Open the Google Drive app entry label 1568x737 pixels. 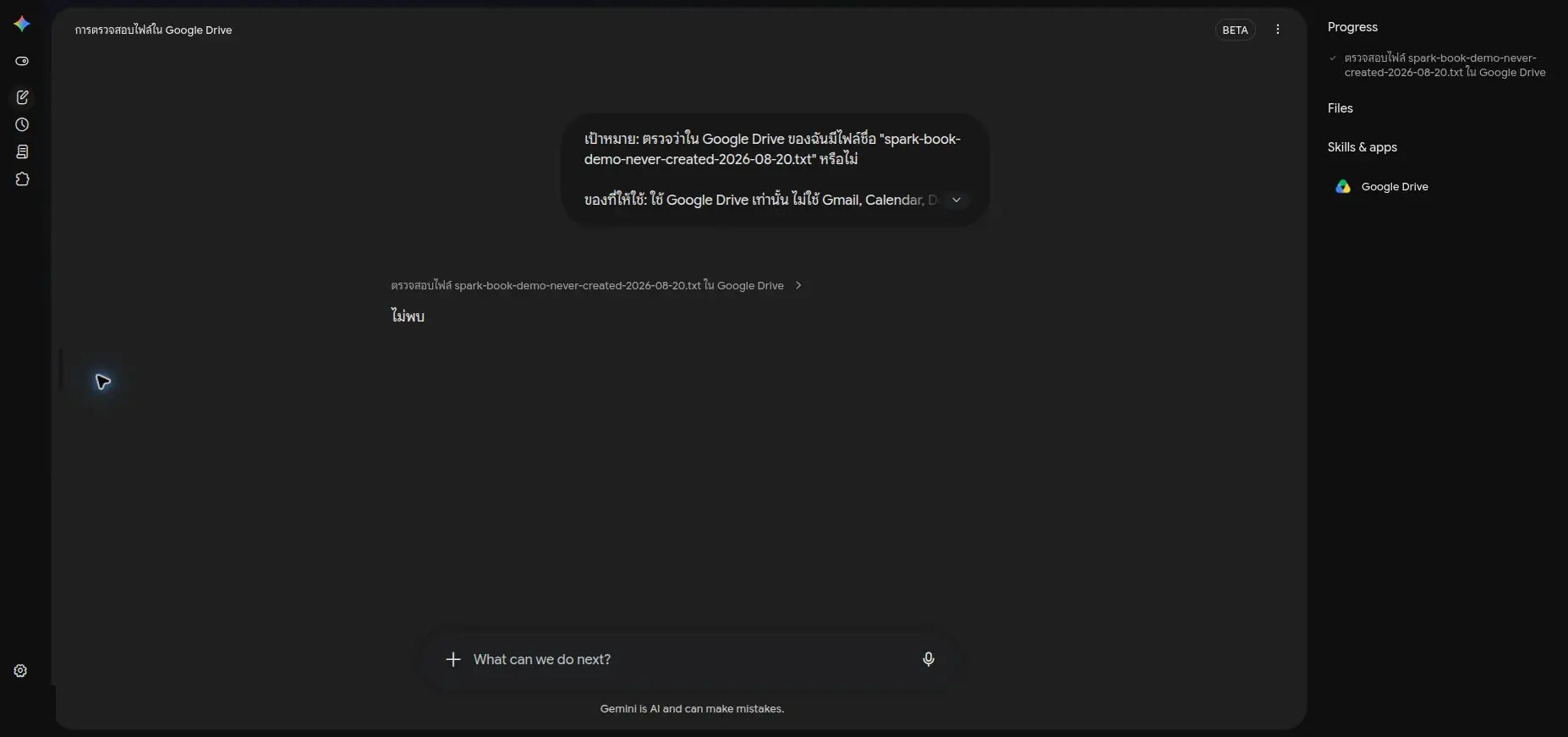[x=1395, y=187]
